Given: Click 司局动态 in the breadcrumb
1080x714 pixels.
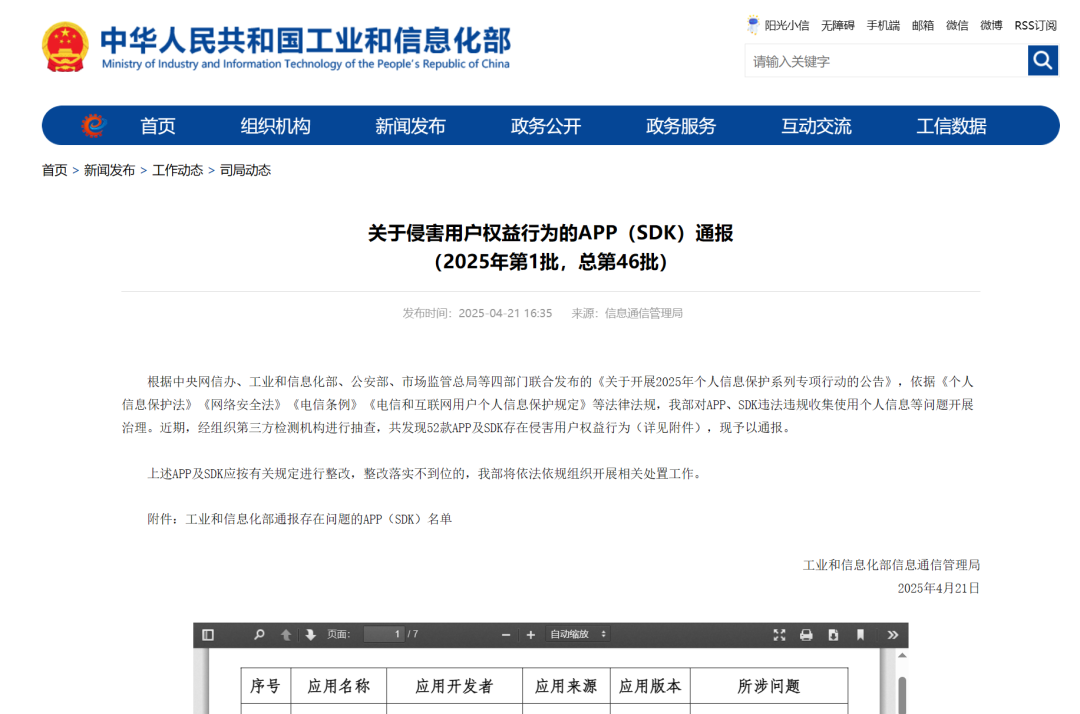Looking at the screenshot, I should pos(245,170).
